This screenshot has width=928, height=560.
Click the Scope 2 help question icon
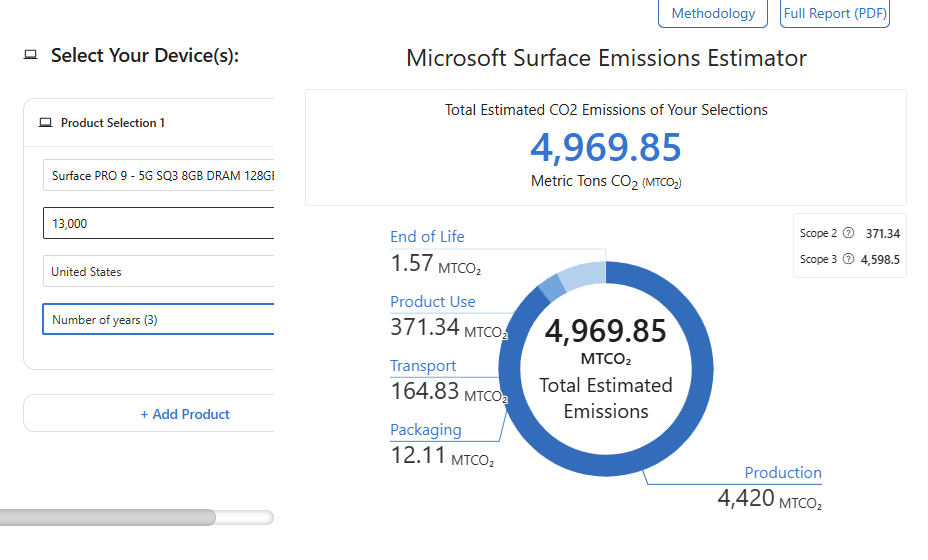pos(848,234)
